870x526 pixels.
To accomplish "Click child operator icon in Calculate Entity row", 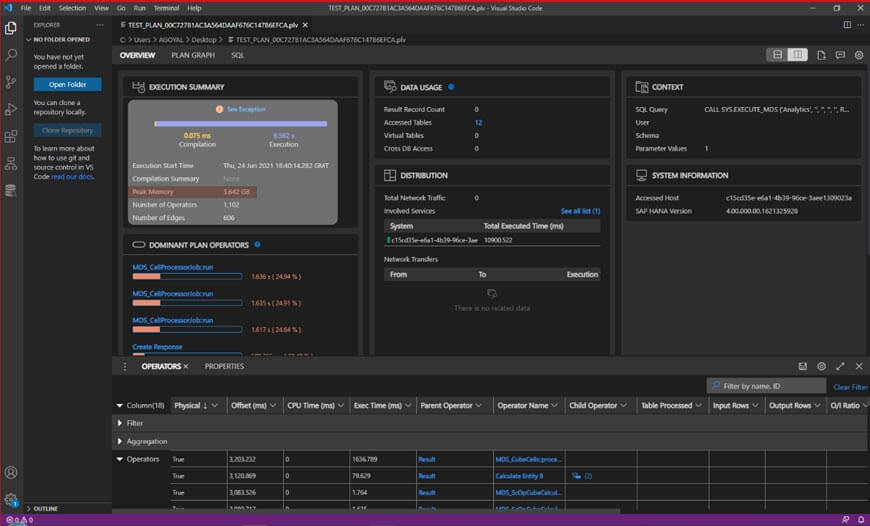I will (x=576, y=476).
